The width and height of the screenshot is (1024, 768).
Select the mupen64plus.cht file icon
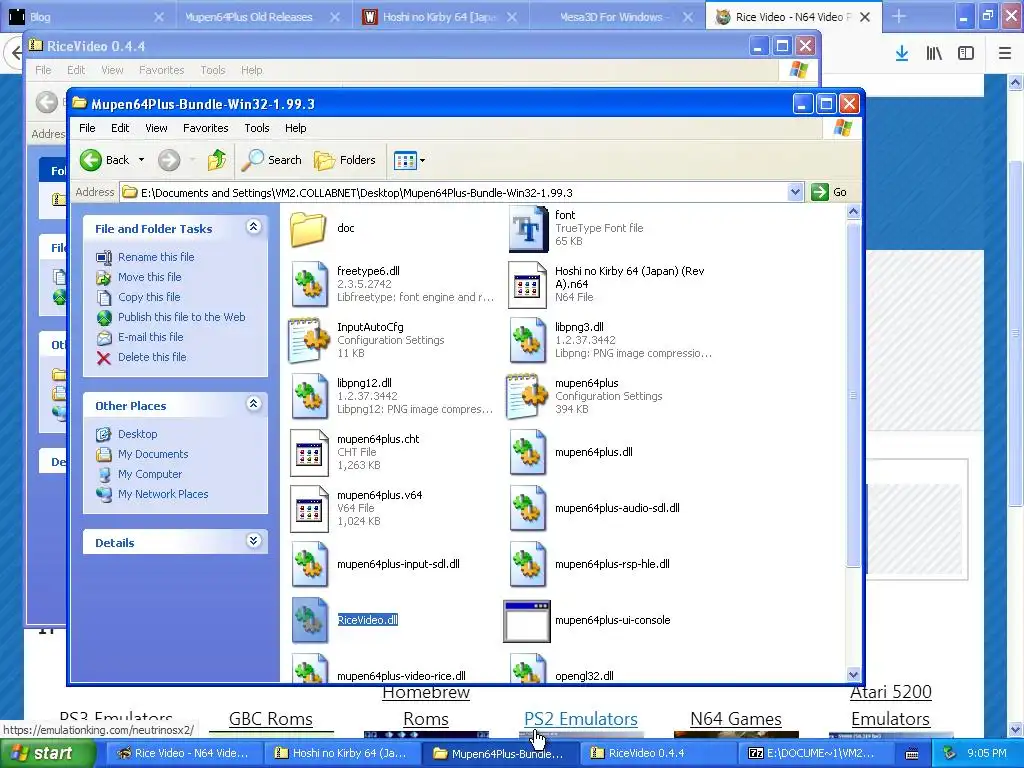[309, 453]
